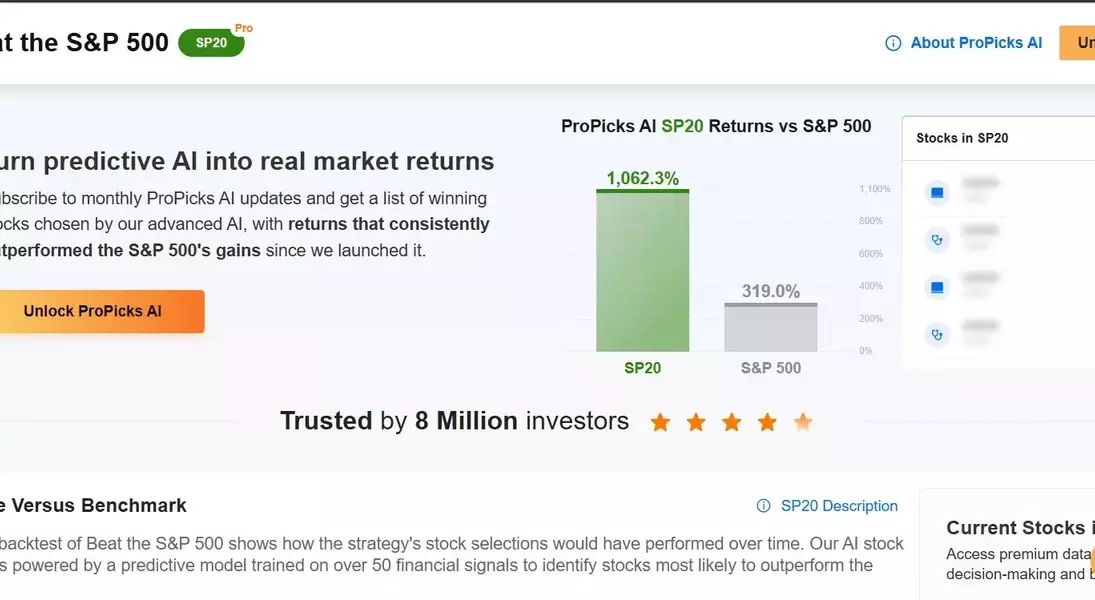This screenshot has height=600, width=1095.
Task: Click the first laptop icon in Stocks list
Action: click(x=937, y=192)
